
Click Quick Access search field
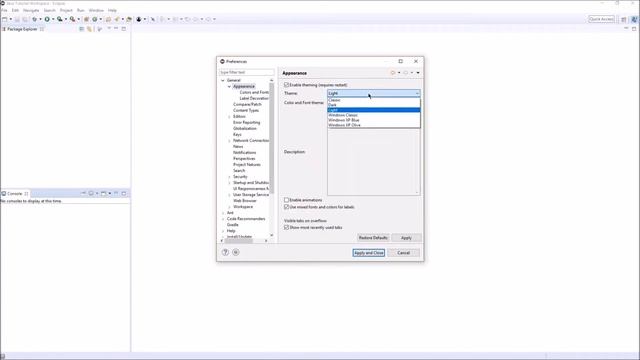pos(602,19)
